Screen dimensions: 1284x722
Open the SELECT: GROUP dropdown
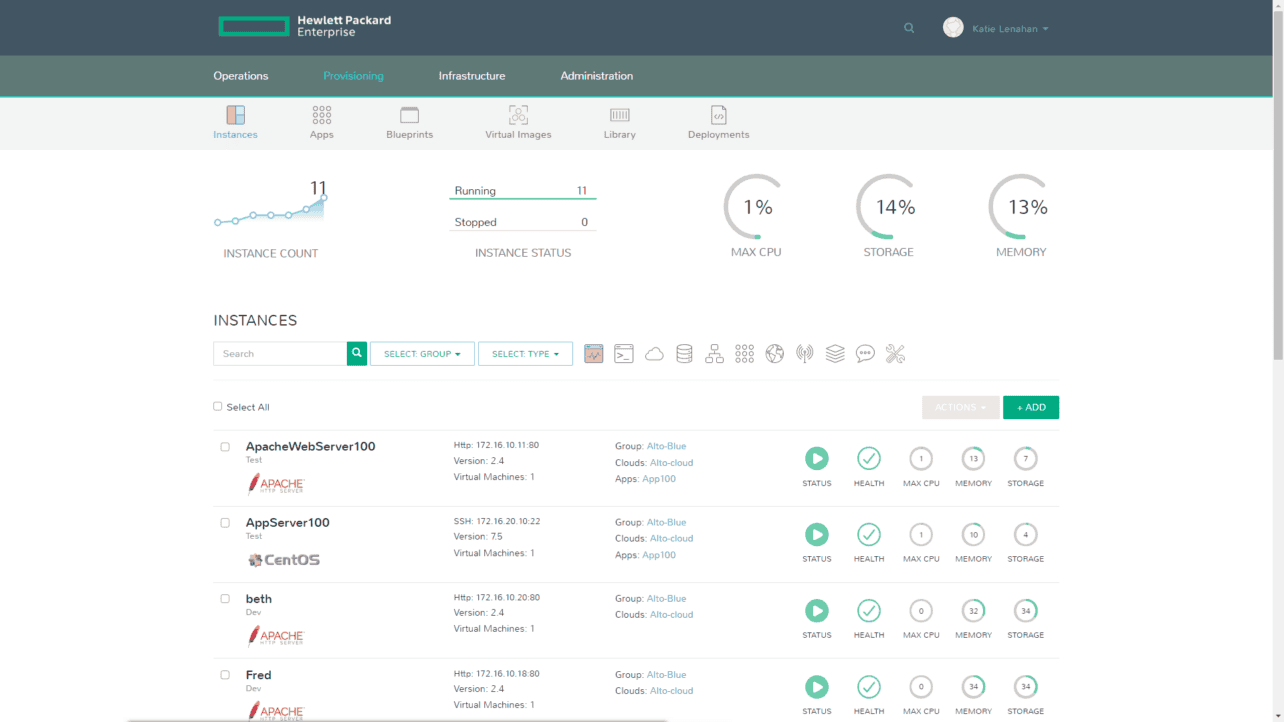tap(422, 353)
